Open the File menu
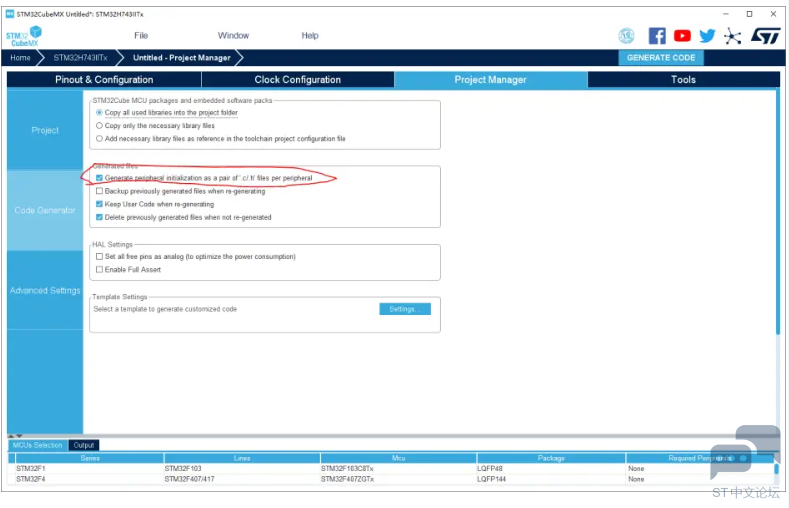This screenshot has width=789, height=508. point(141,36)
